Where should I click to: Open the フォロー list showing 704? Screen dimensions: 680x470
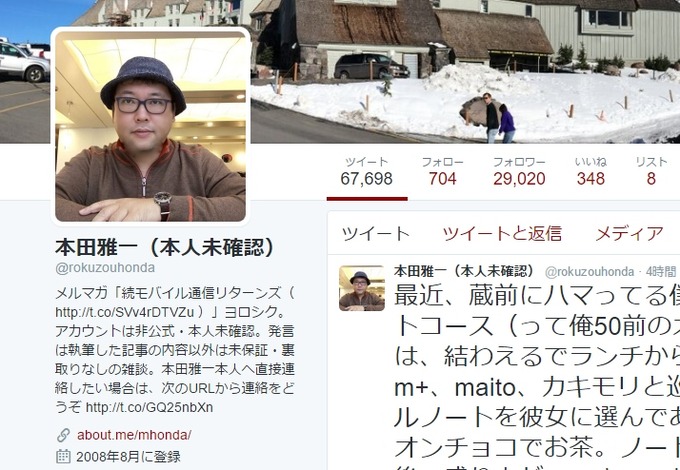click(x=442, y=172)
